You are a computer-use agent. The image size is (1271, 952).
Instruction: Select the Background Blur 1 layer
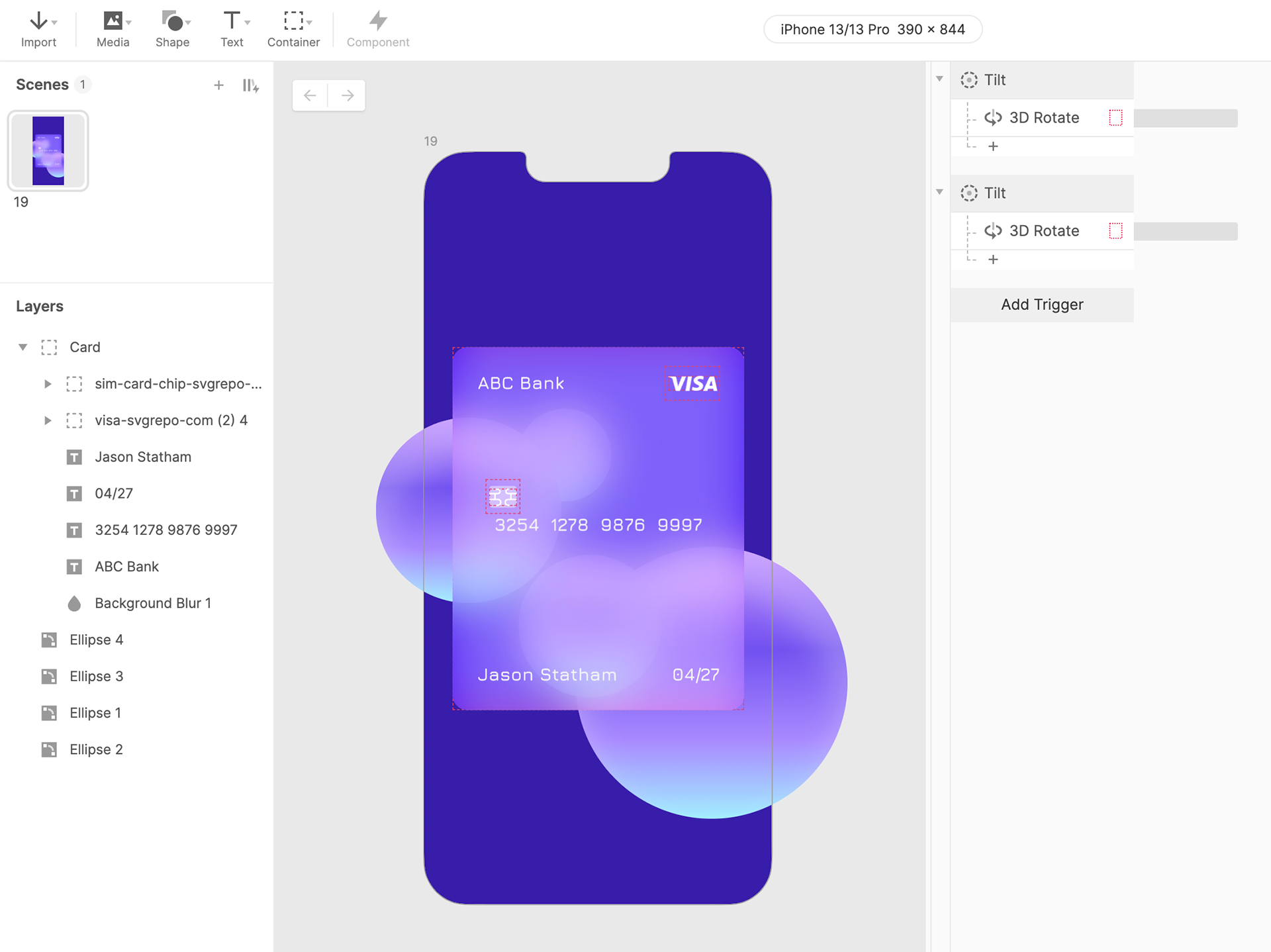click(x=152, y=603)
